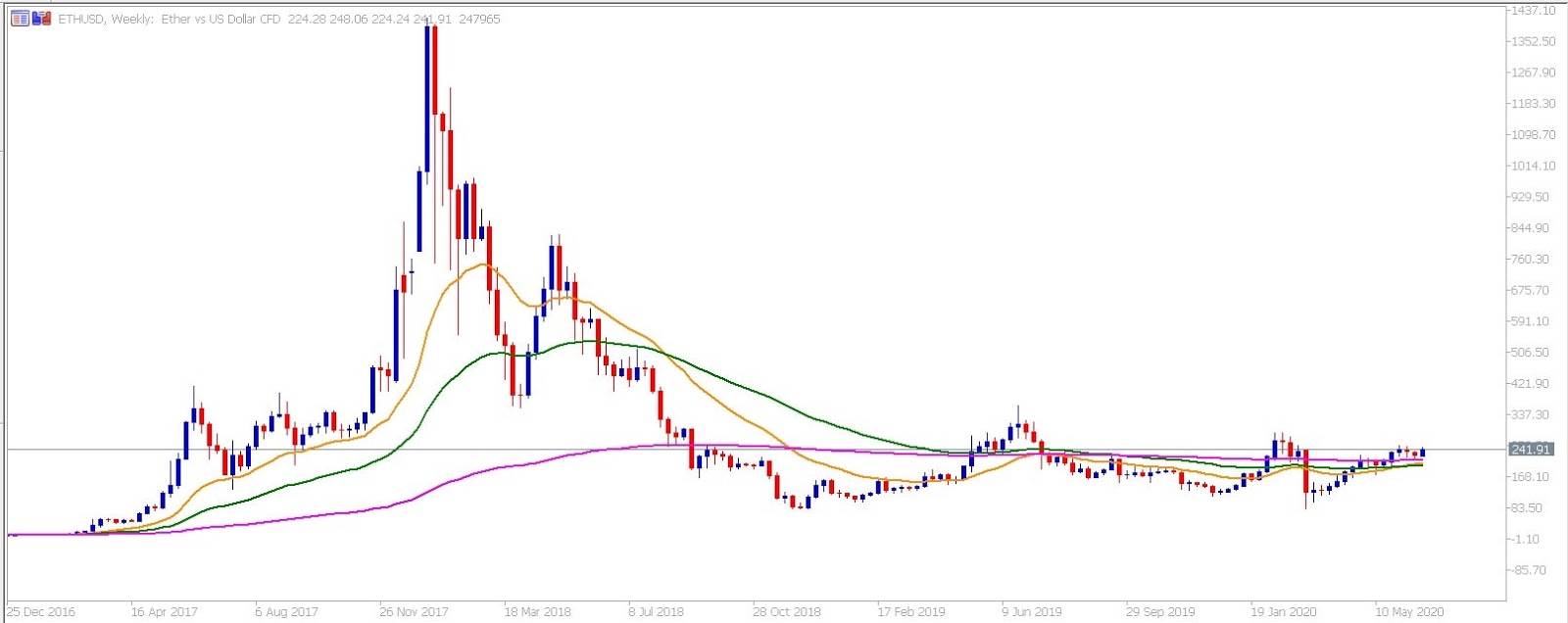Select the 19 Jan 2020 time marker
The height and width of the screenshot is (623, 1568).
point(1284,612)
